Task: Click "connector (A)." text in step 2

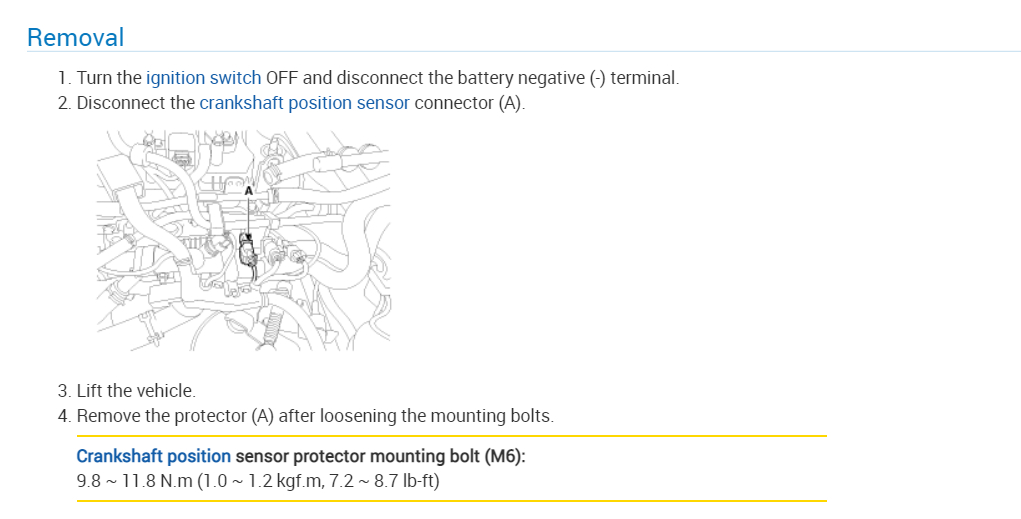Action: coord(469,103)
